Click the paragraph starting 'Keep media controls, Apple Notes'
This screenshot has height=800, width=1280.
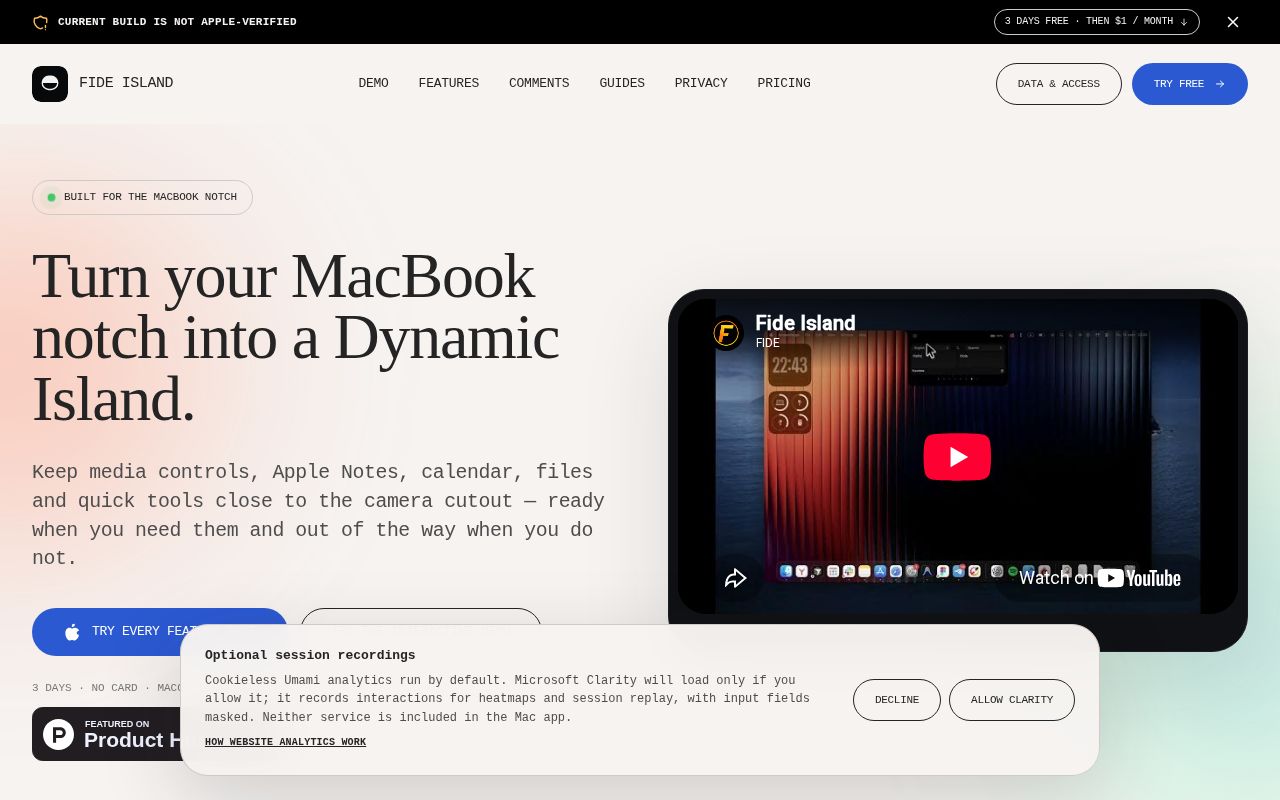click(x=318, y=515)
